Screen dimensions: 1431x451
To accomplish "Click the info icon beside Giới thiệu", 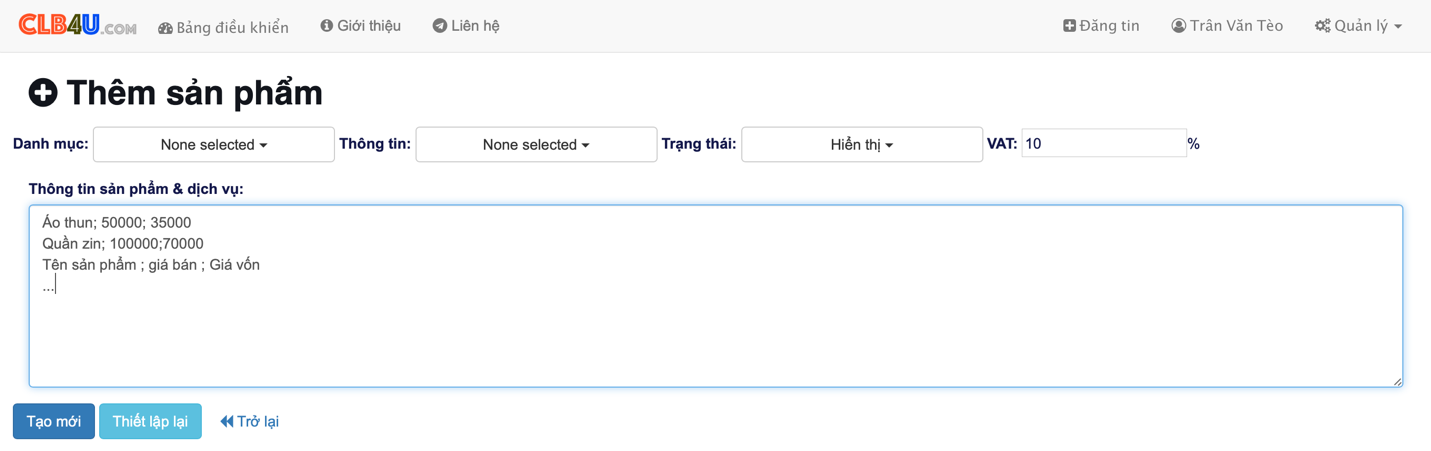I will click(x=326, y=26).
